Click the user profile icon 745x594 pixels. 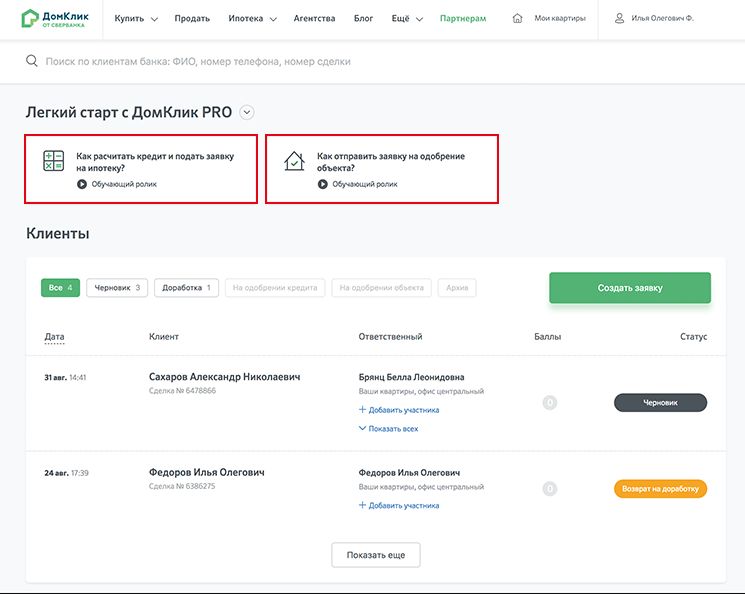[x=619, y=18]
